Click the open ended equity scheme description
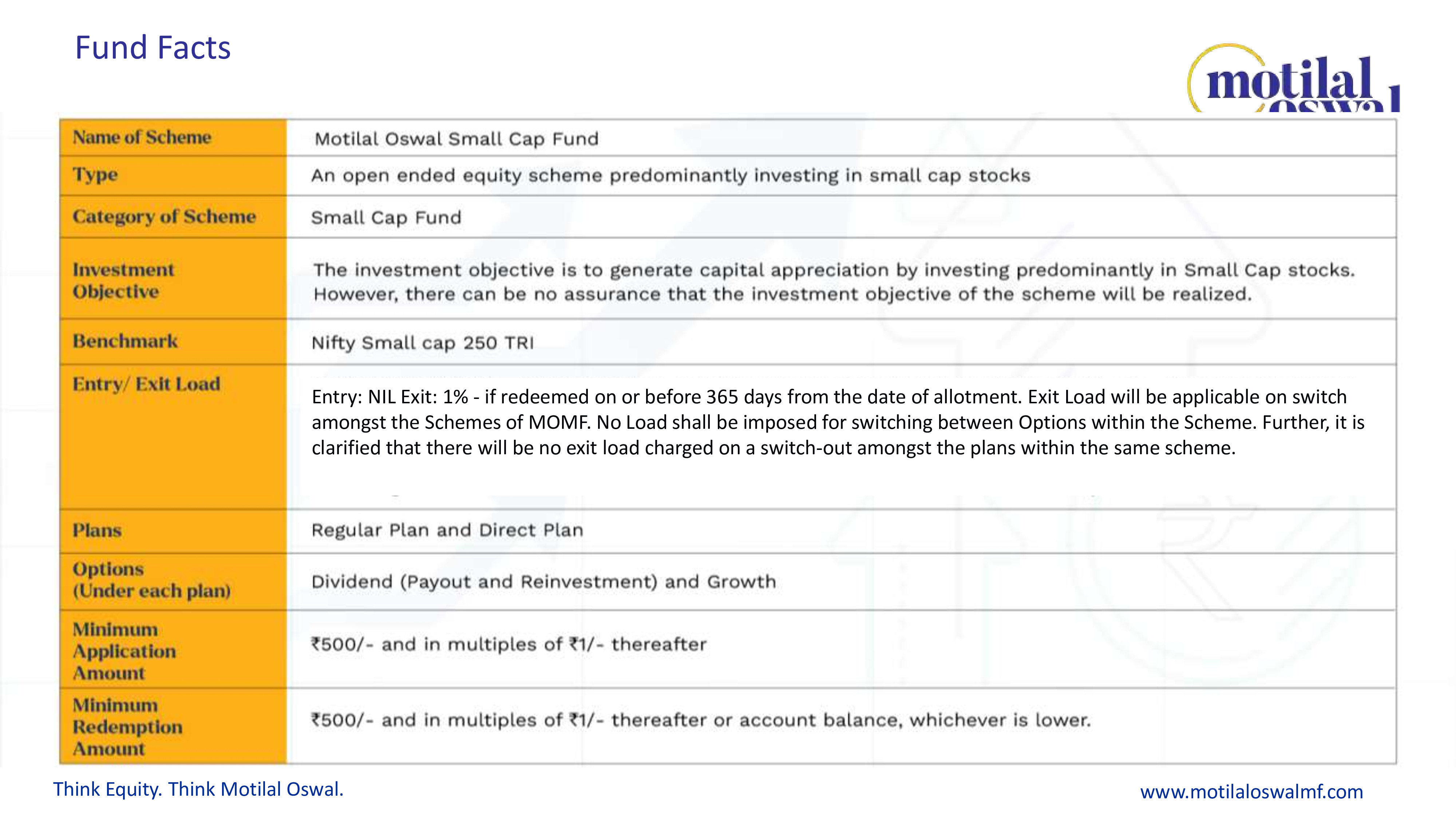 [x=670, y=176]
